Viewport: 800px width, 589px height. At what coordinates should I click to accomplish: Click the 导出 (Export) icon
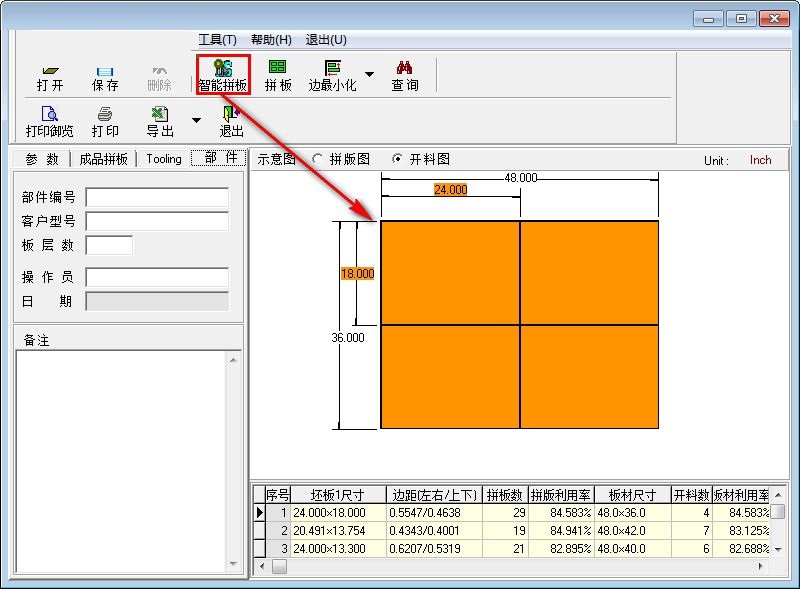point(160,122)
